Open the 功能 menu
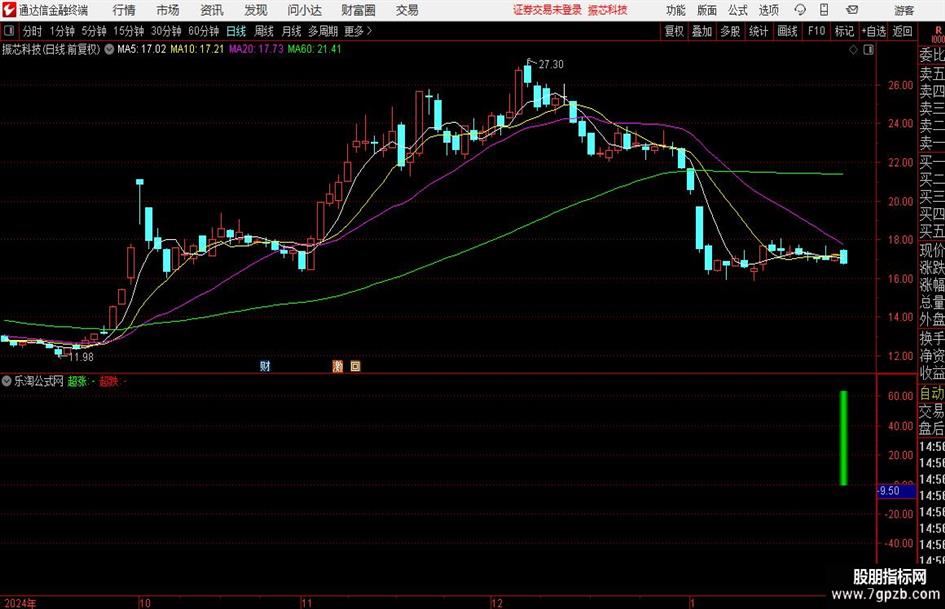This screenshot has width=945, height=609. (x=676, y=10)
